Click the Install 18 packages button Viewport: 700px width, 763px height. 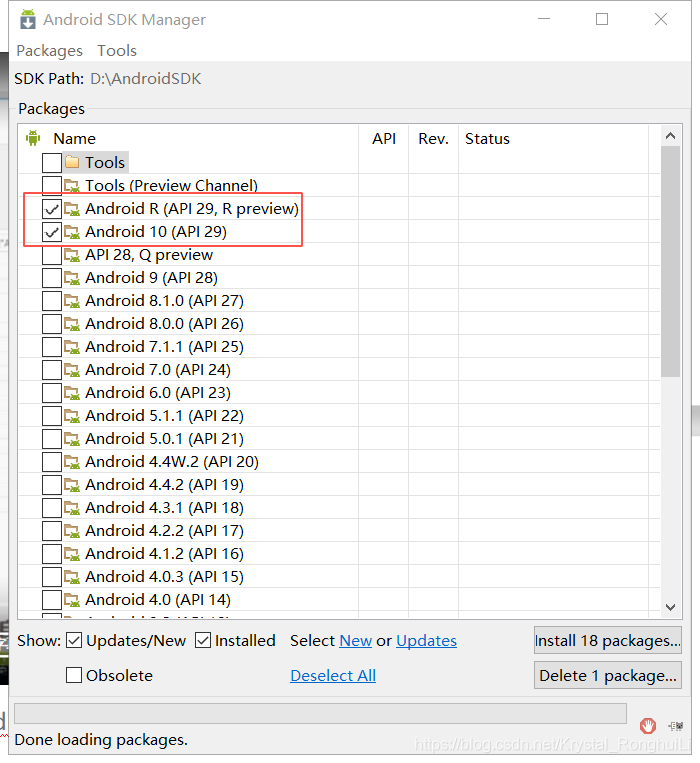click(608, 640)
